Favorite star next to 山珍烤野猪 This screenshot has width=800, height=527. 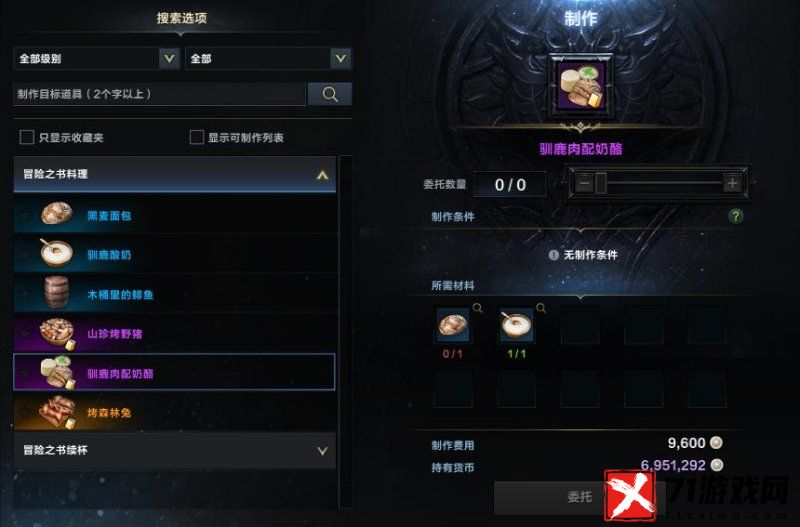pos(26,333)
